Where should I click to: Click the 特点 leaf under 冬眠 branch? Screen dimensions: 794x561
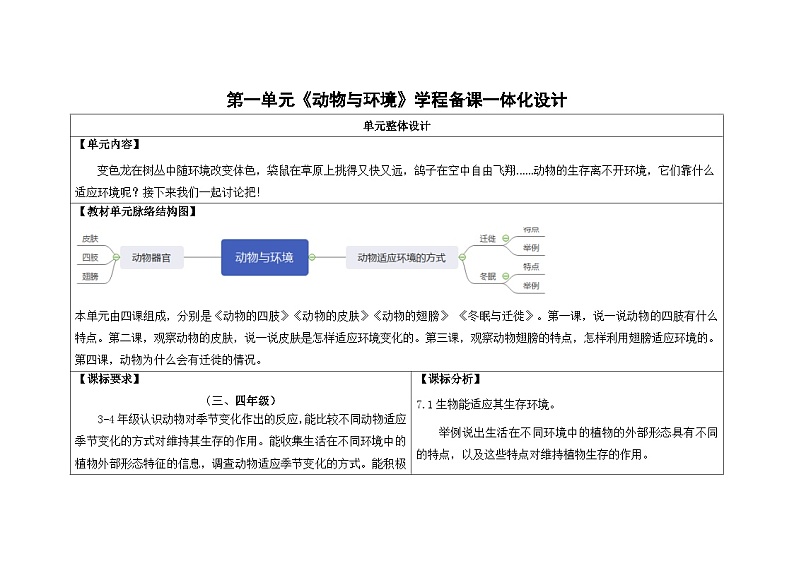click(531, 266)
